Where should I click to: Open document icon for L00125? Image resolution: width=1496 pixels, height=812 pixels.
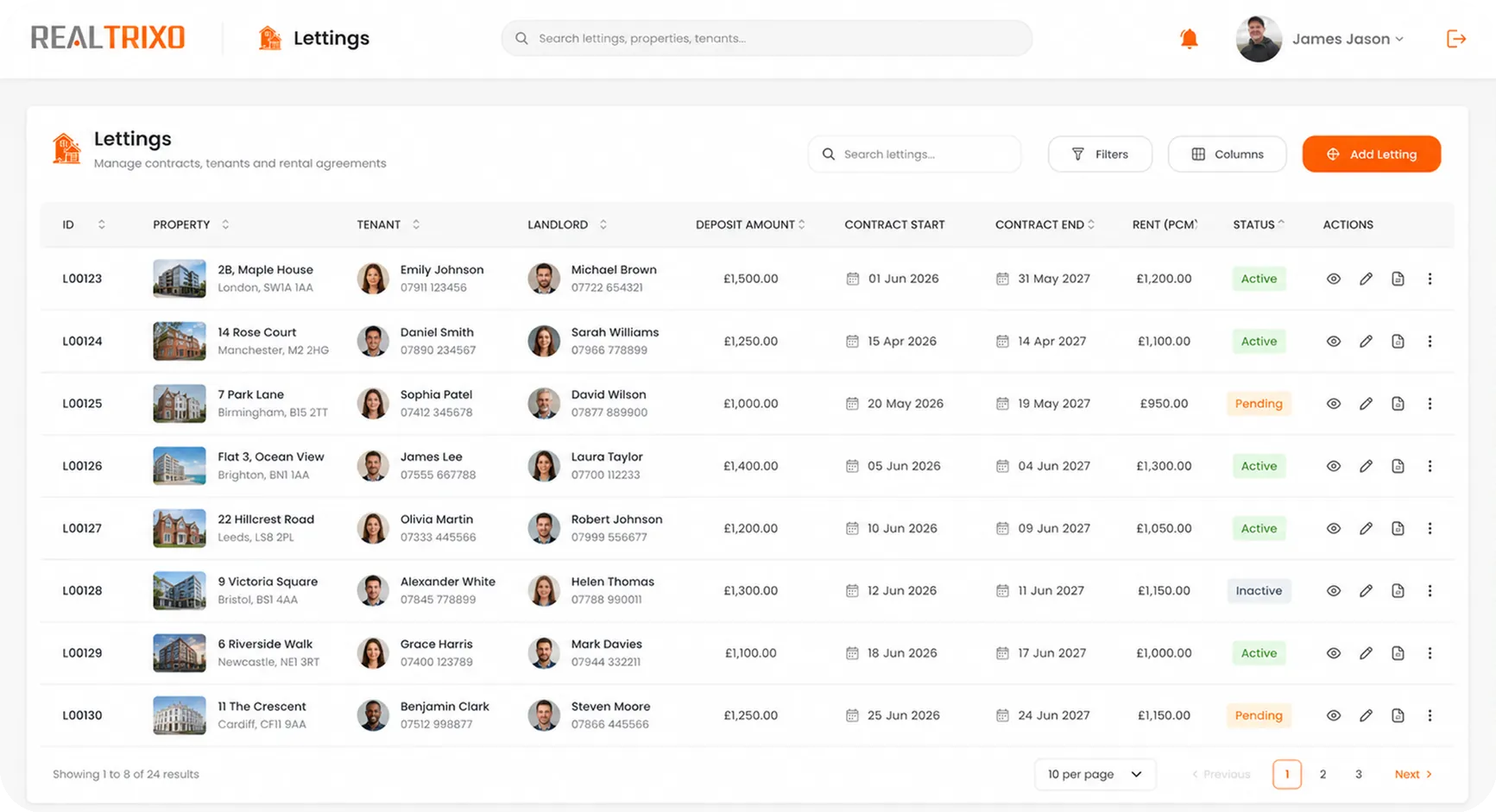(x=1398, y=403)
